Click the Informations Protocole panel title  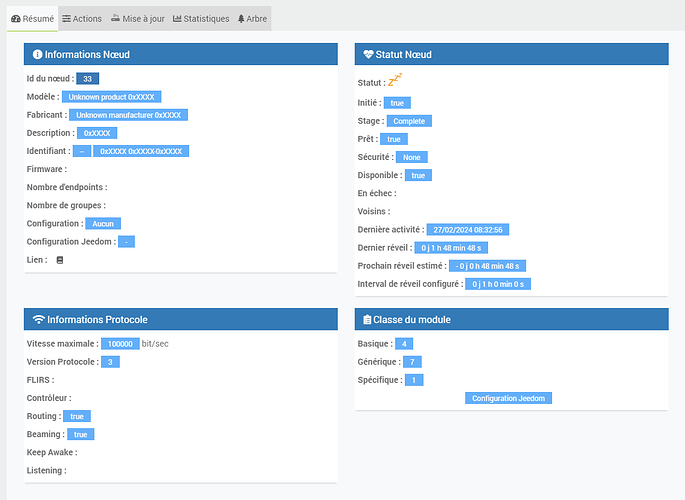click(x=97, y=320)
